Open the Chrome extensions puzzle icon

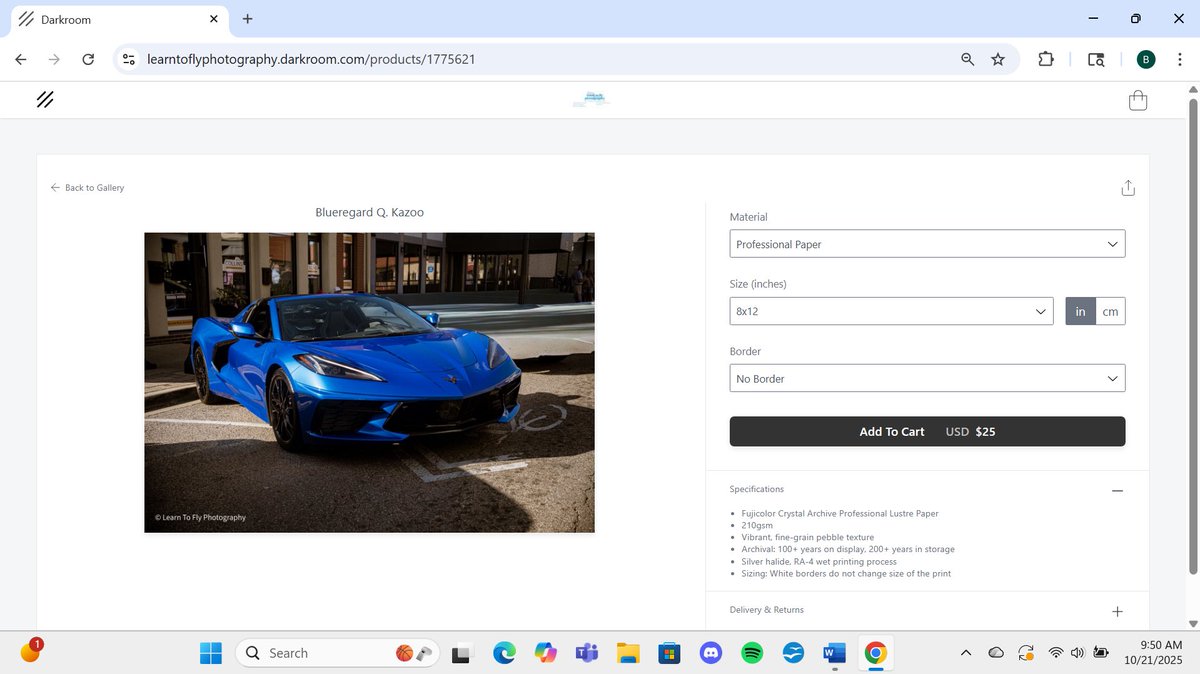click(x=1046, y=59)
